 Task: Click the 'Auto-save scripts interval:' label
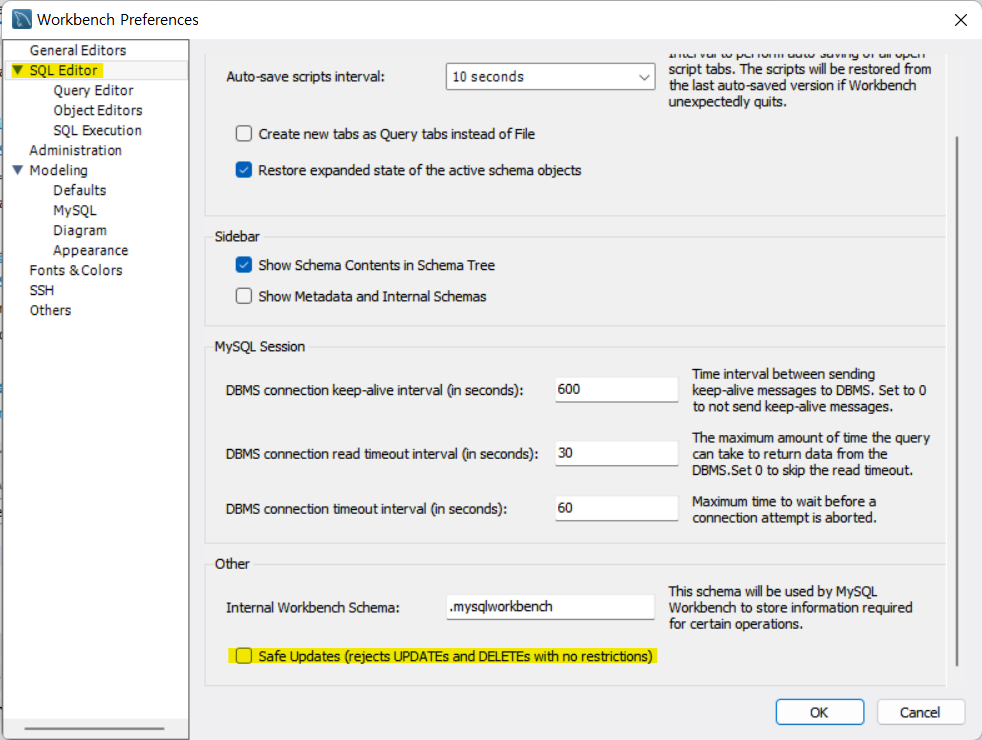305,77
